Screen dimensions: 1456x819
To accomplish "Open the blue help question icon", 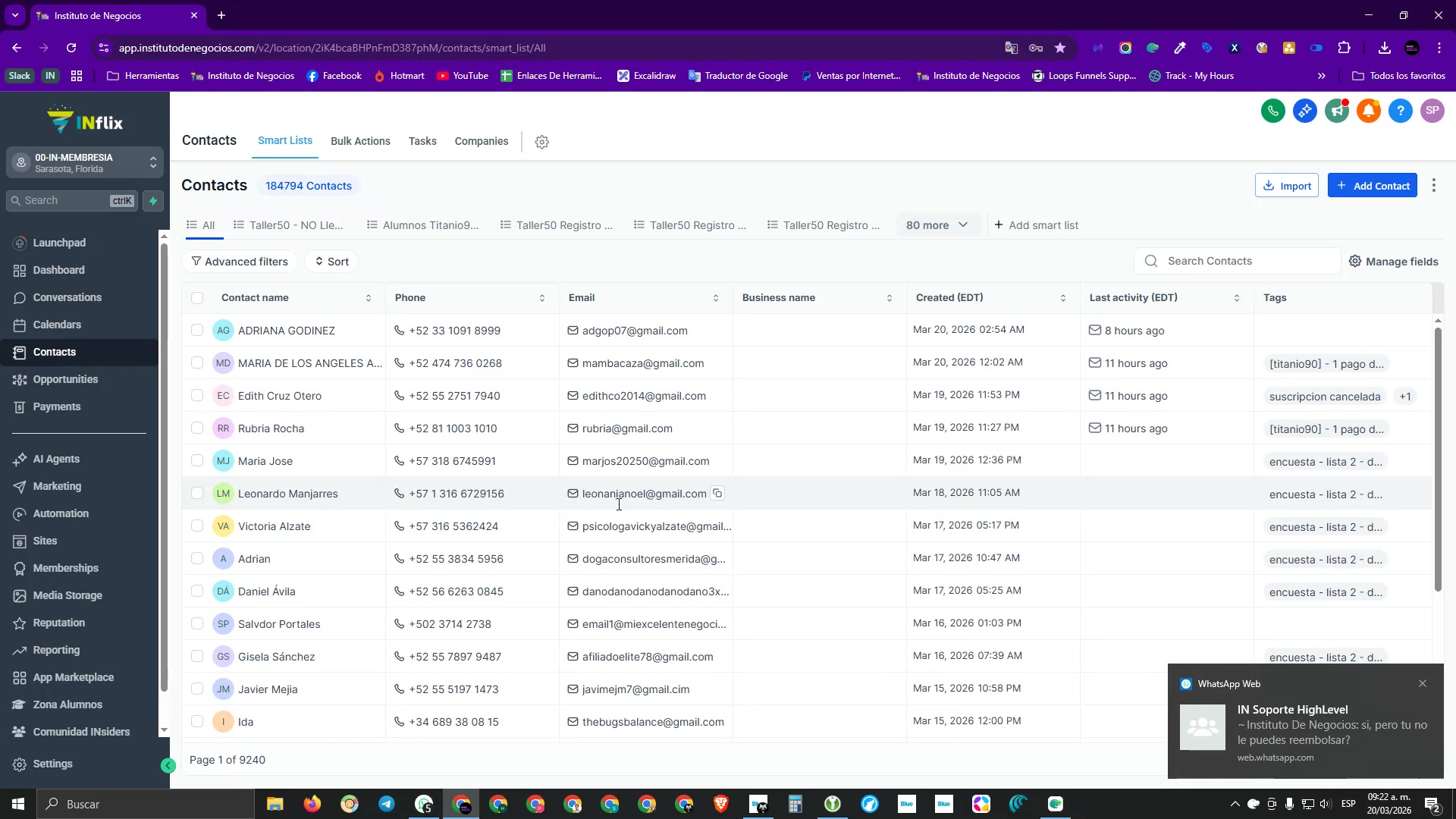I will click(x=1400, y=111).
